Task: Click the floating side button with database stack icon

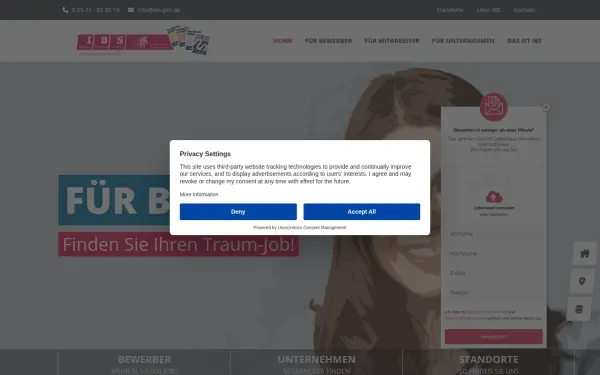Action: [579, 309]
